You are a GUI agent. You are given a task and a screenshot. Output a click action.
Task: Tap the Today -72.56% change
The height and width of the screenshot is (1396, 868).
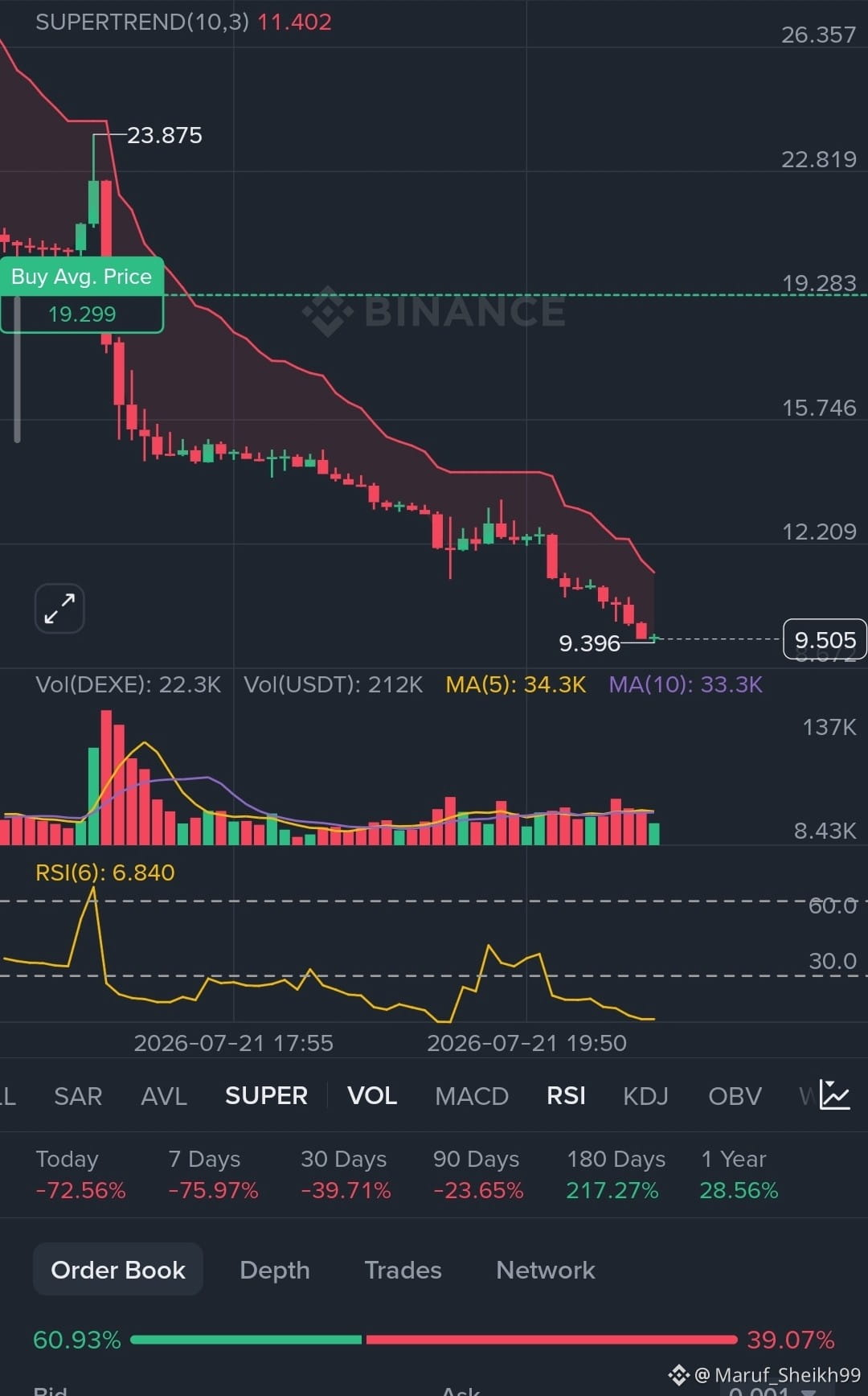[80, 1175]
